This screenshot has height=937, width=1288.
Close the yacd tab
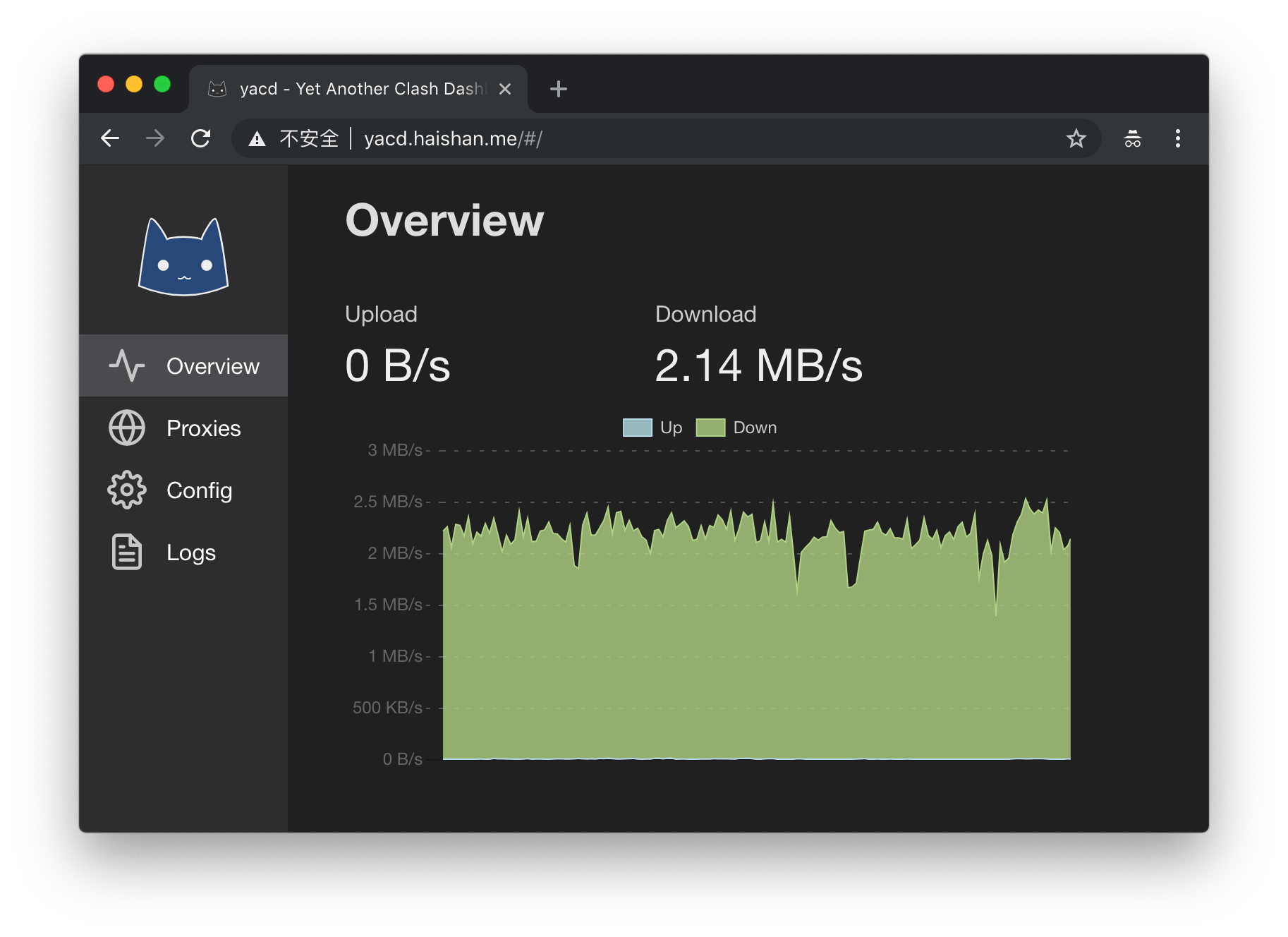tap(505, 89)
